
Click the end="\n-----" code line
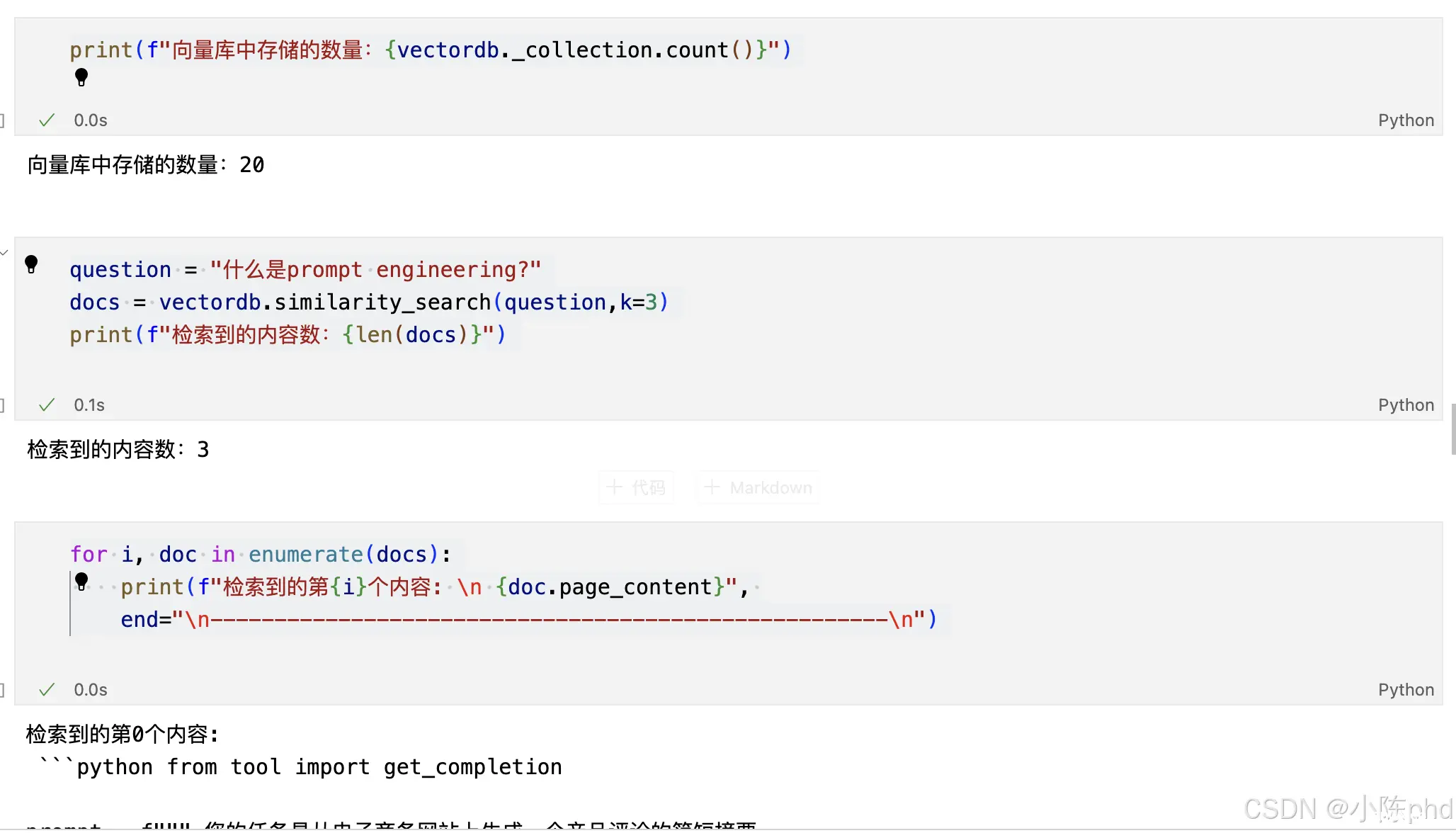tap(529, 620)
